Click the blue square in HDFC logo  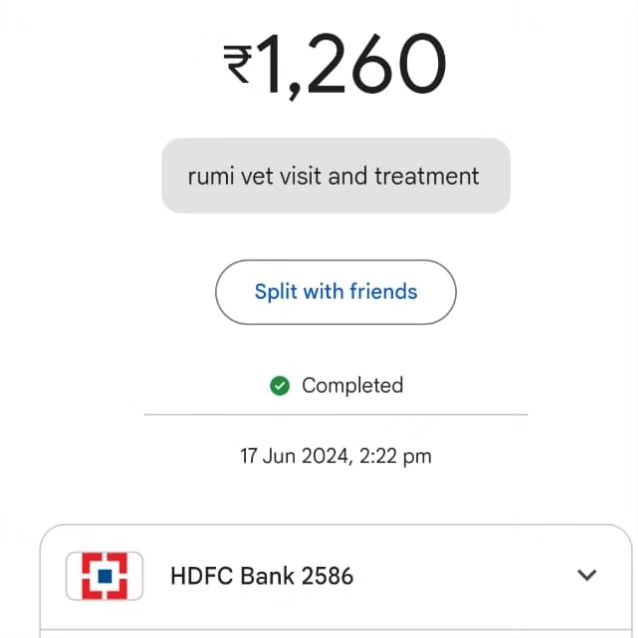[104, 576]
